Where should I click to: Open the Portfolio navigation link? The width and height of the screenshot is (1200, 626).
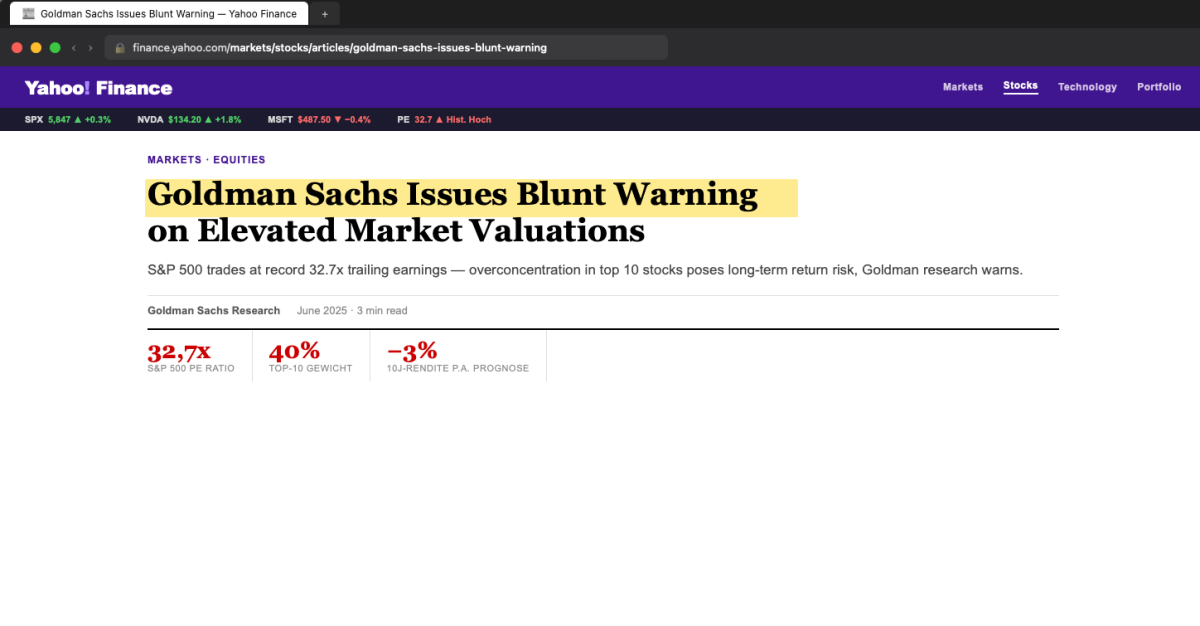pos(1159,87)
